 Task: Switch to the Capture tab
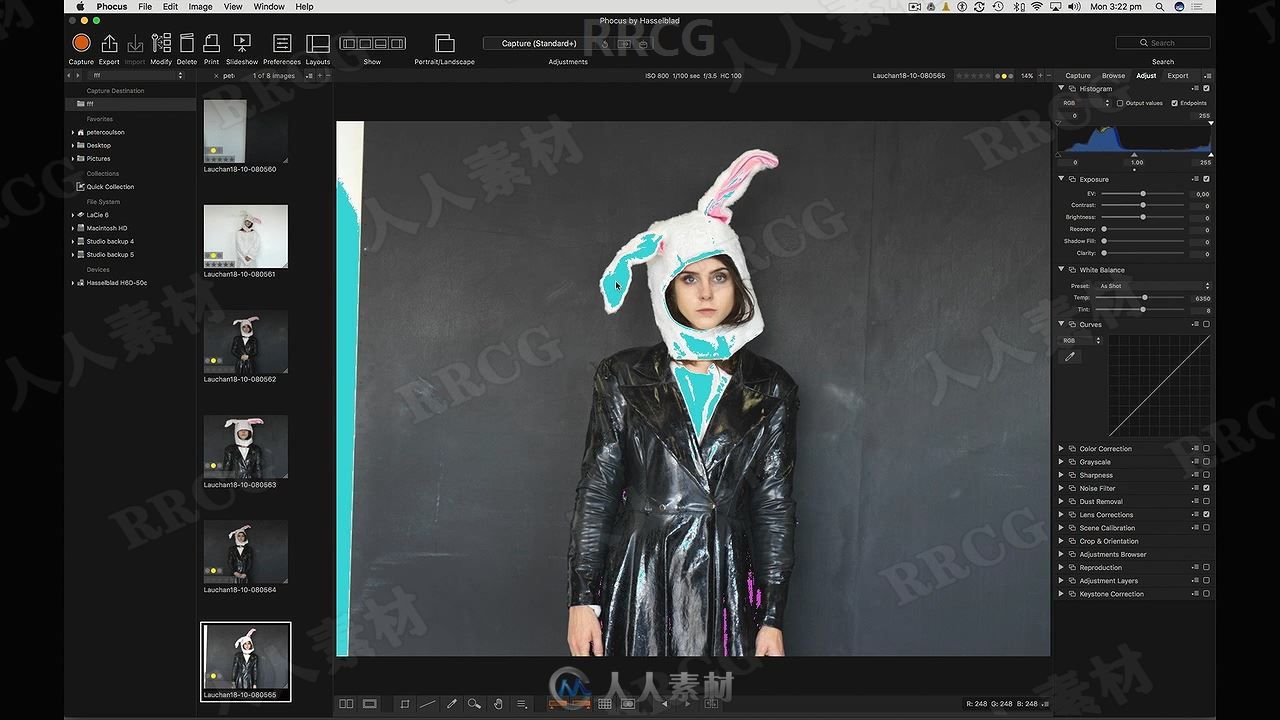click(1078, 76)
